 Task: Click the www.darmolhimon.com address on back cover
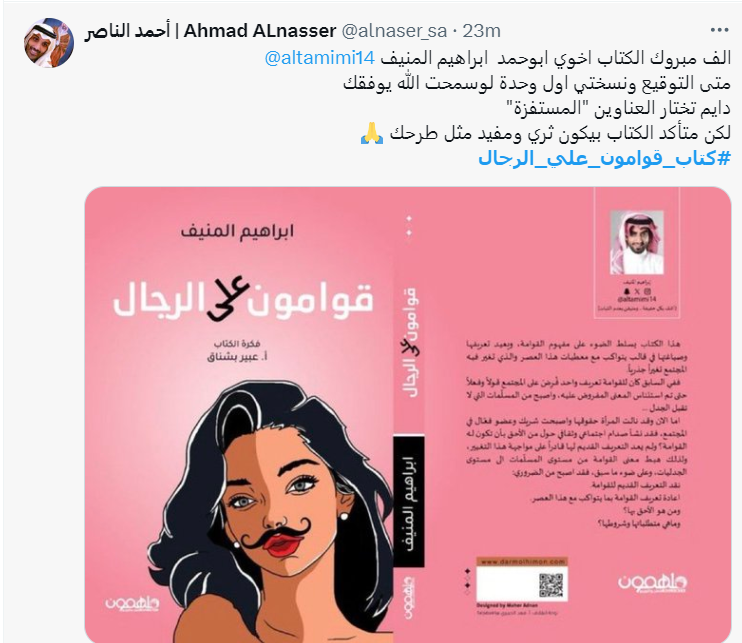pos(522,562)
